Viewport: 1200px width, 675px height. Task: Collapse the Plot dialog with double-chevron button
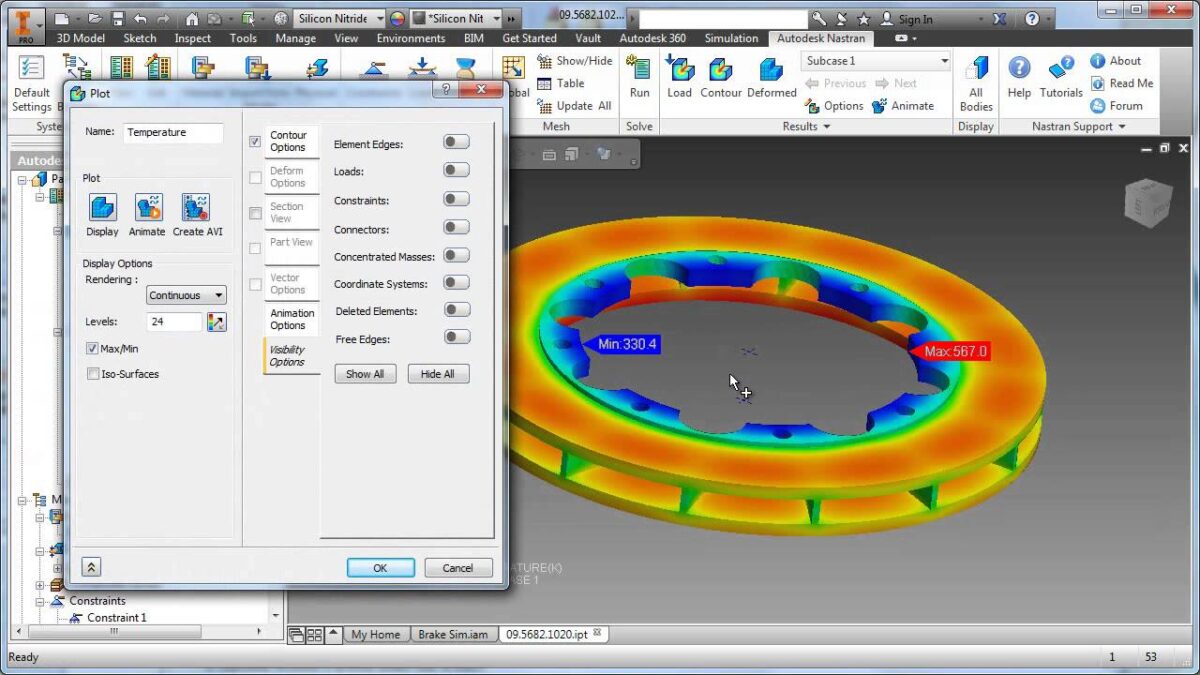(x=91, y=567)
